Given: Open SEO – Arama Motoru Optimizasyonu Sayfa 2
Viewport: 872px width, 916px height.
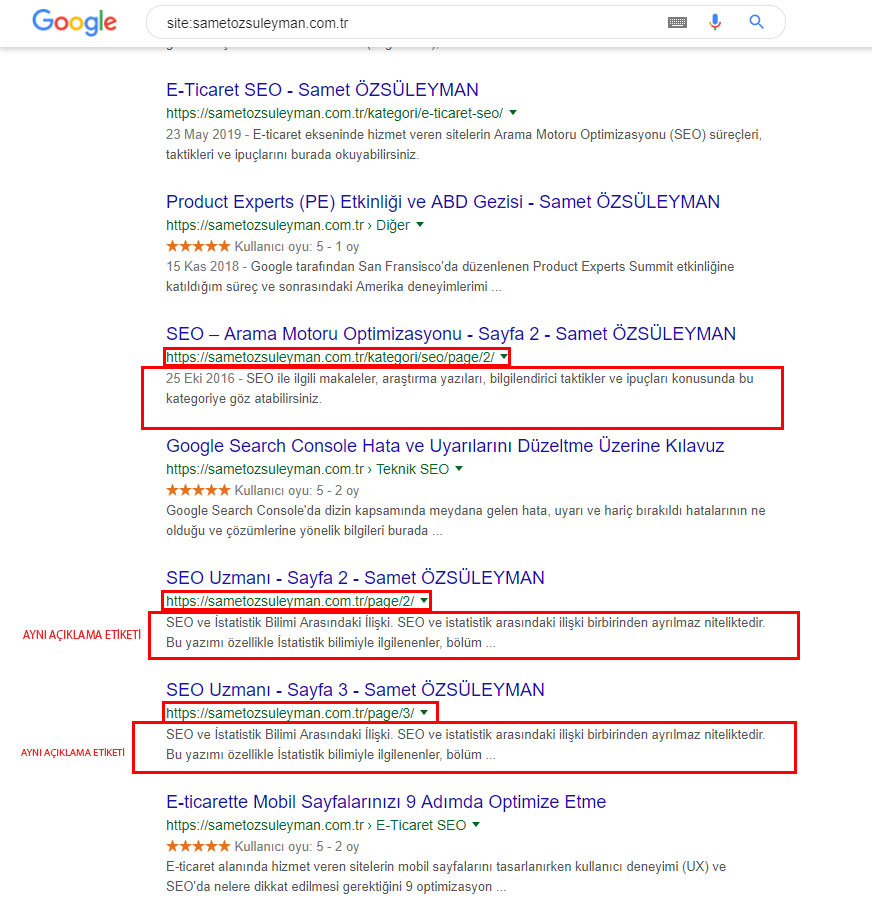Looking at the screenshot, I should (451, 334).
